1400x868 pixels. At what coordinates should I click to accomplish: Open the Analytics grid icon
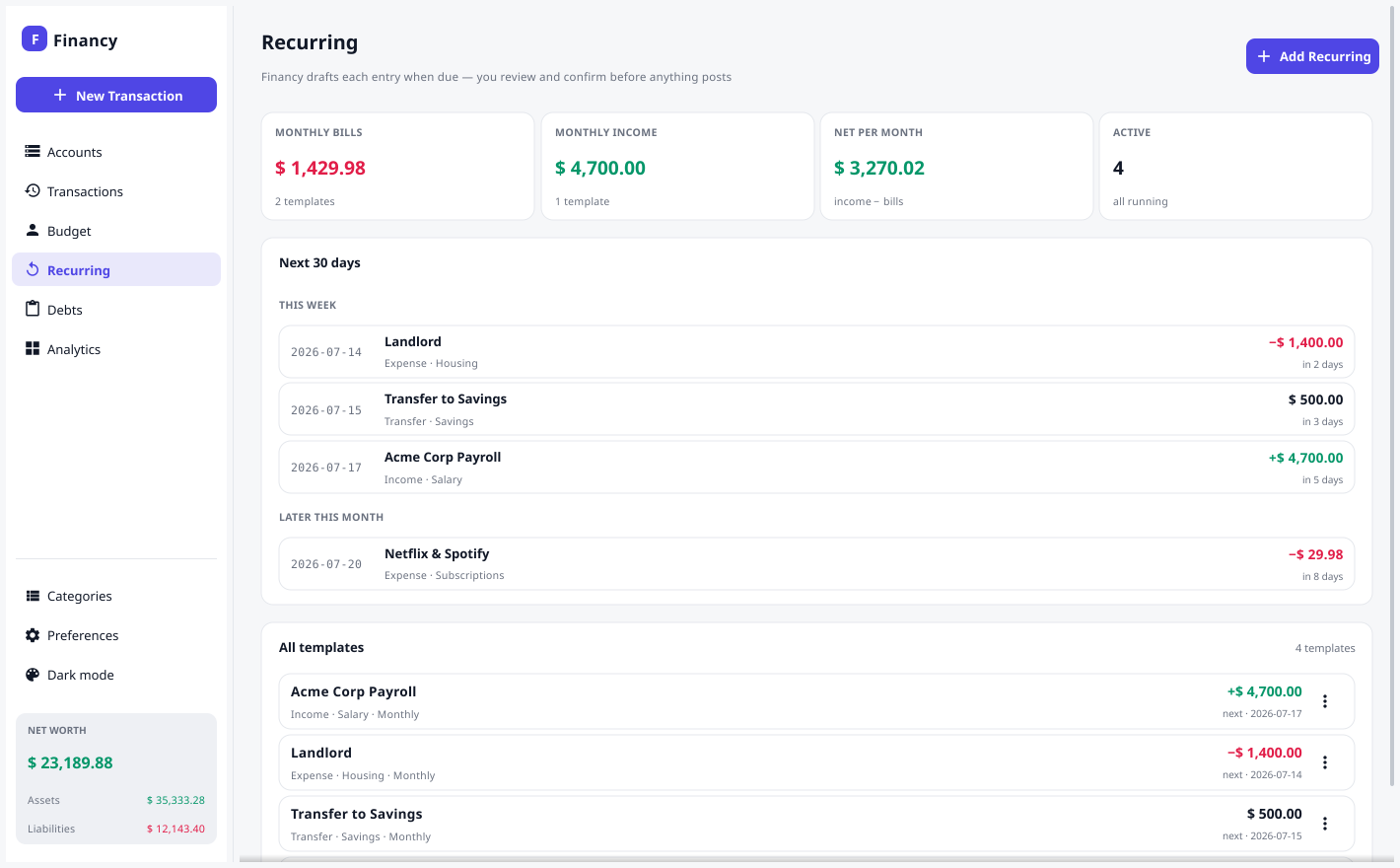[33, 349]
